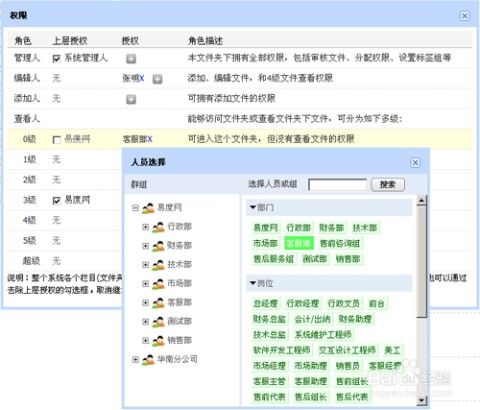480x410 pixels.
Task: Select the 前台 position tag
Action: coord(377,304)
